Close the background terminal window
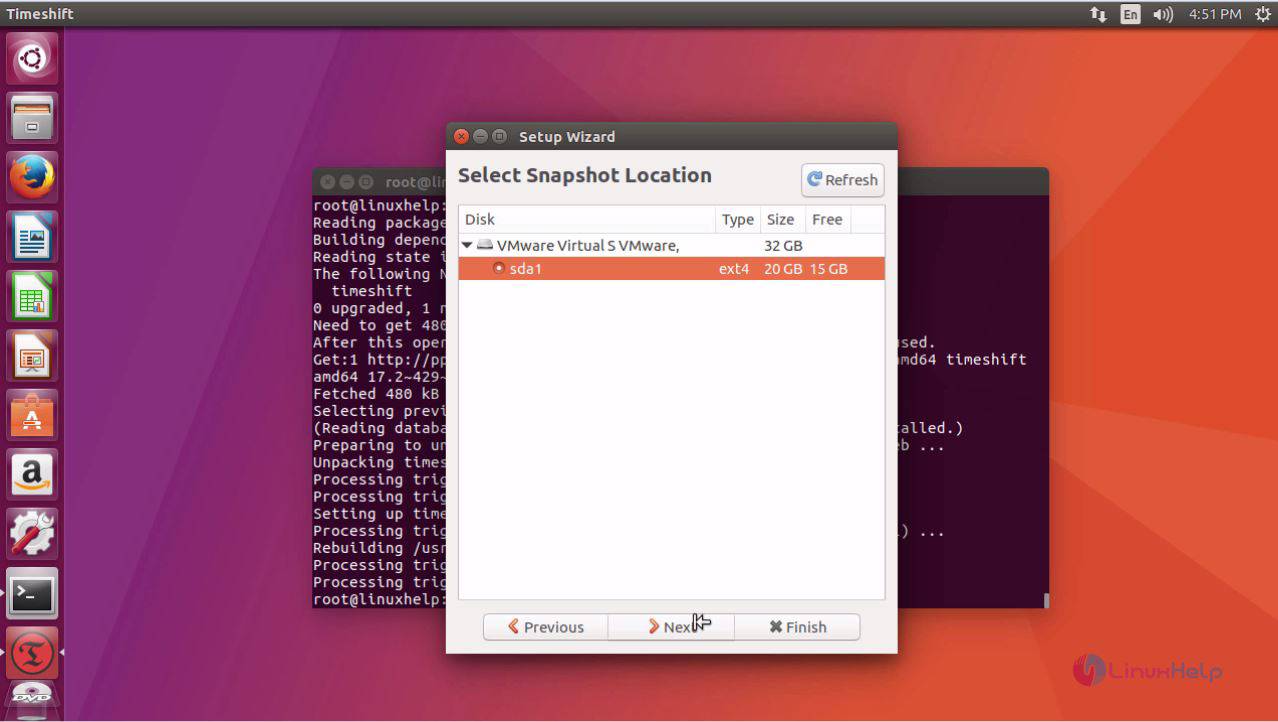This screenshot has width=1278, height=722. tap(327, 182)
